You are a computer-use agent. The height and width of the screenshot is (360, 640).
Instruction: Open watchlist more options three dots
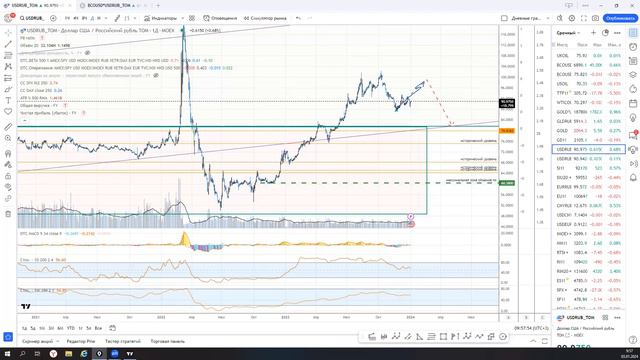(617, 33)
